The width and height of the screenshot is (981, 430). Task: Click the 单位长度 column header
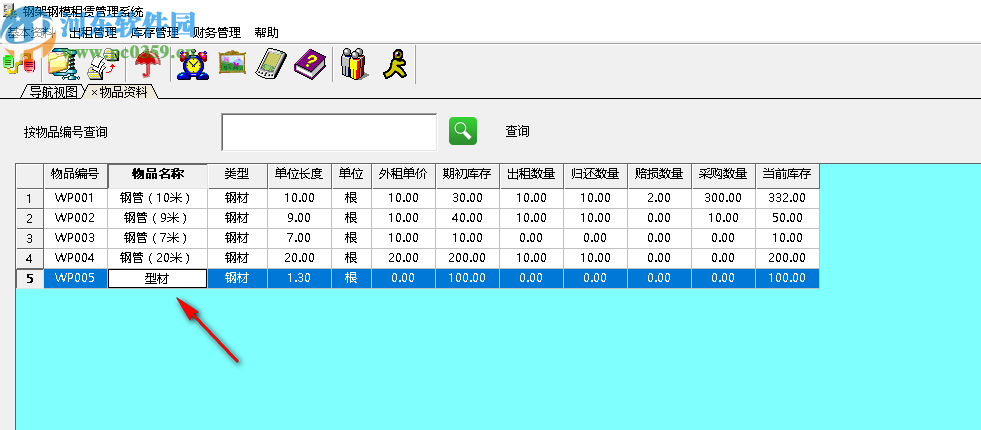[299, 175]
